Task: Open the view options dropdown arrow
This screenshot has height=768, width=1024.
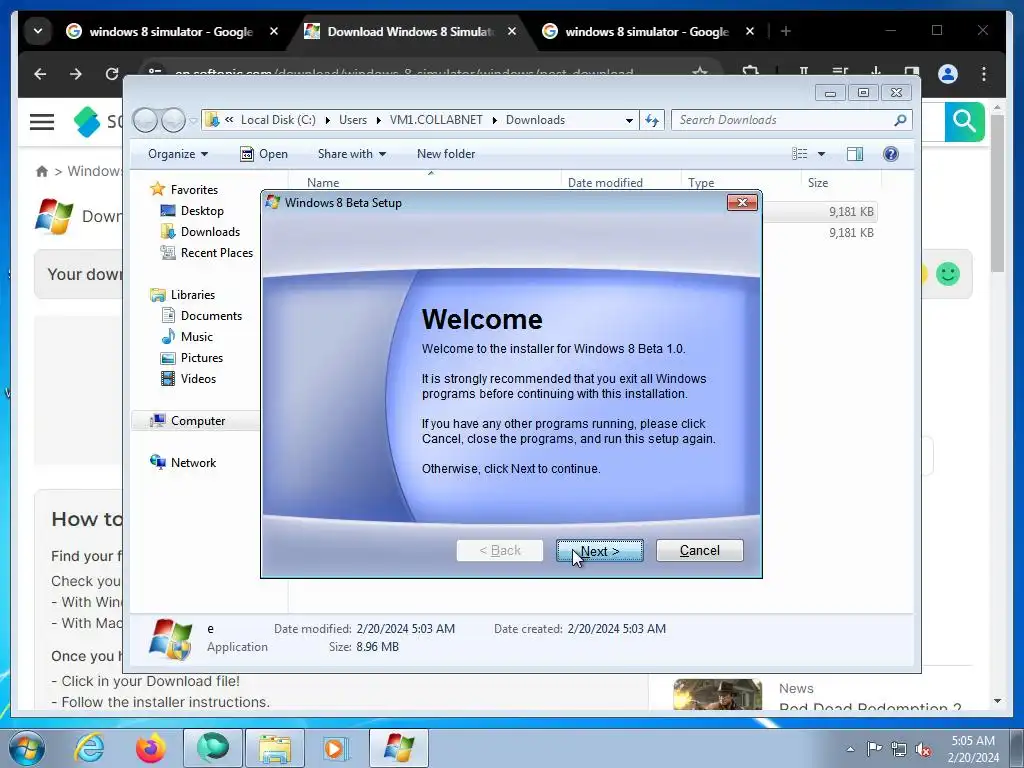Action: [822, 154]
